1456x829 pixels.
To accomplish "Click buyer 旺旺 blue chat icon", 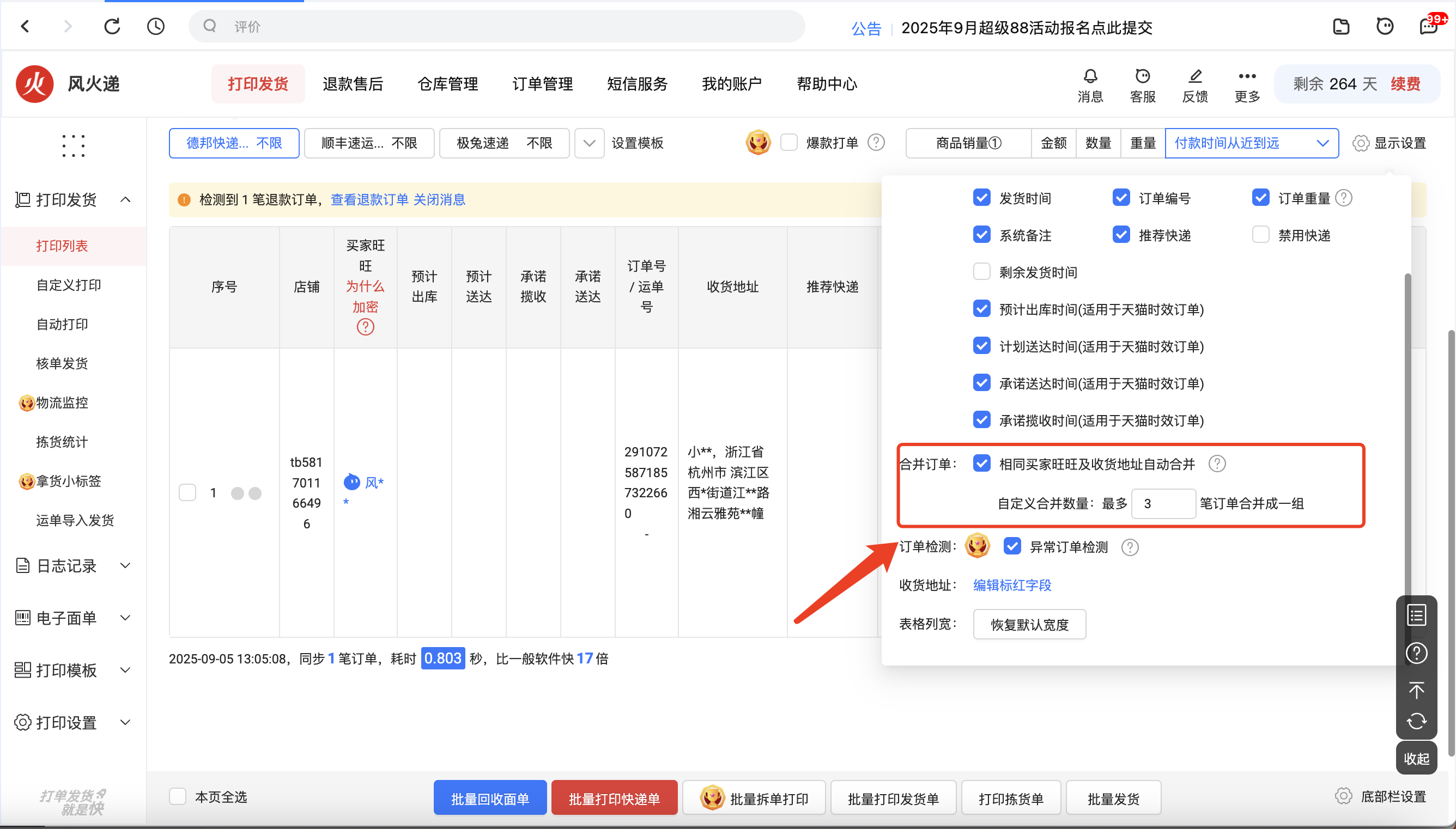I will point(352,481).
